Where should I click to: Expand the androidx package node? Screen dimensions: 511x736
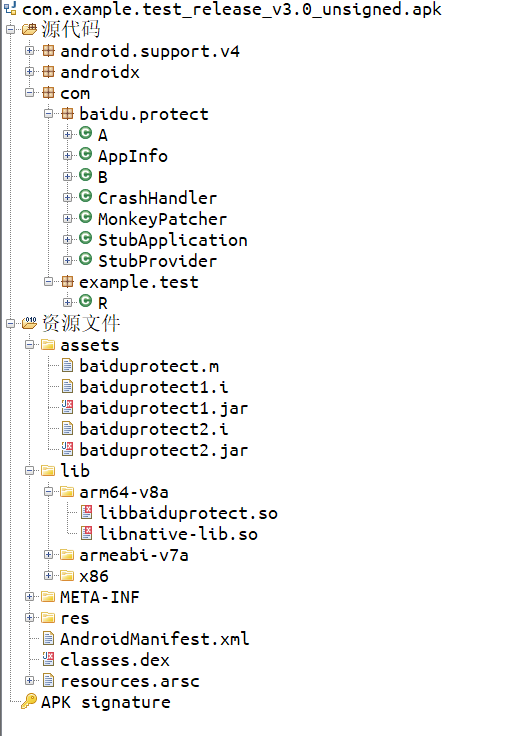point(30,71)
